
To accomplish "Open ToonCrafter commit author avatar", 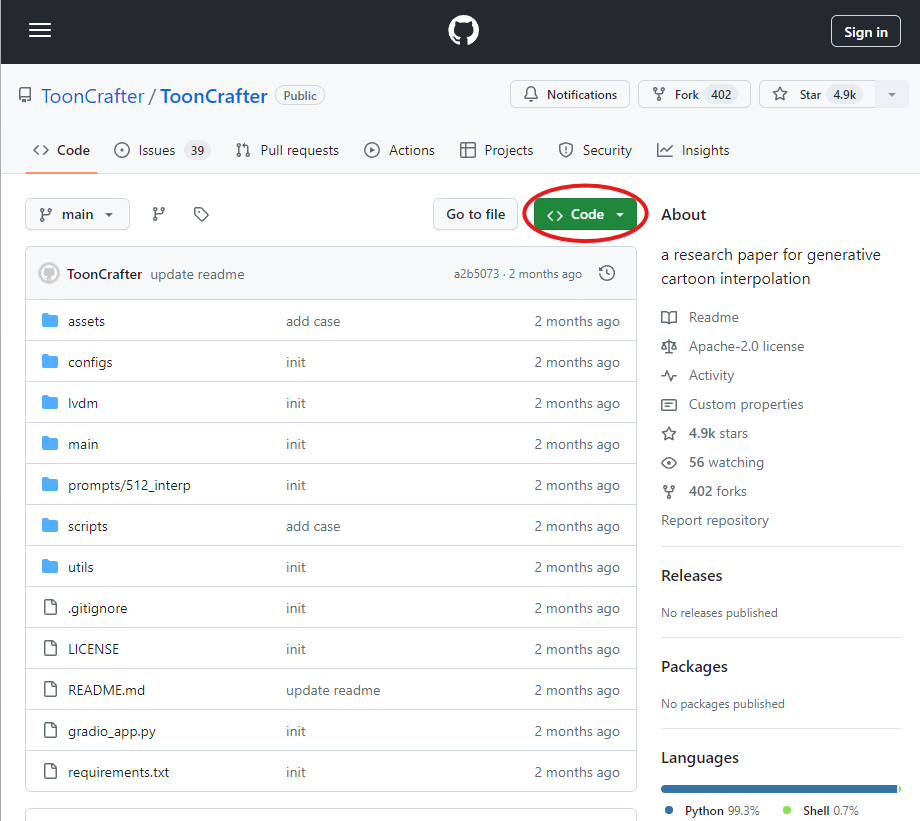I will 49,273.
